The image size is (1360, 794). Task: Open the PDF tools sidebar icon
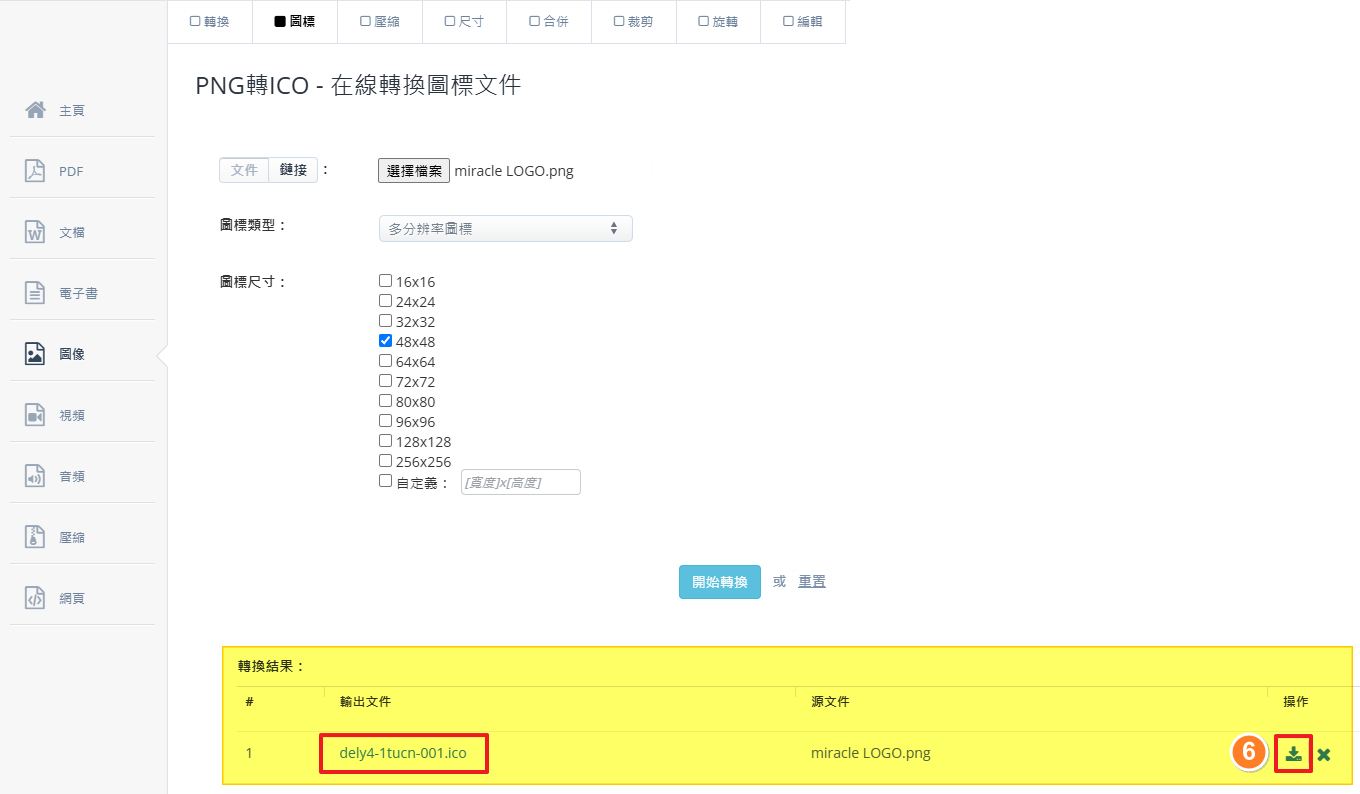click(36, 171)
